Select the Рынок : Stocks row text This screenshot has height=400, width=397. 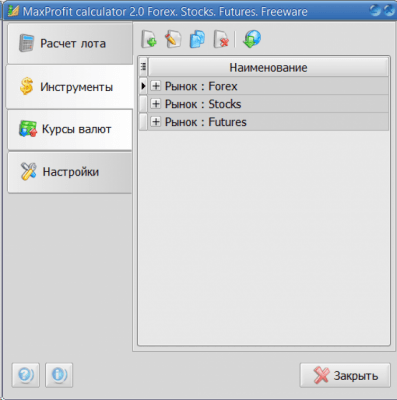tap(203, 104)
